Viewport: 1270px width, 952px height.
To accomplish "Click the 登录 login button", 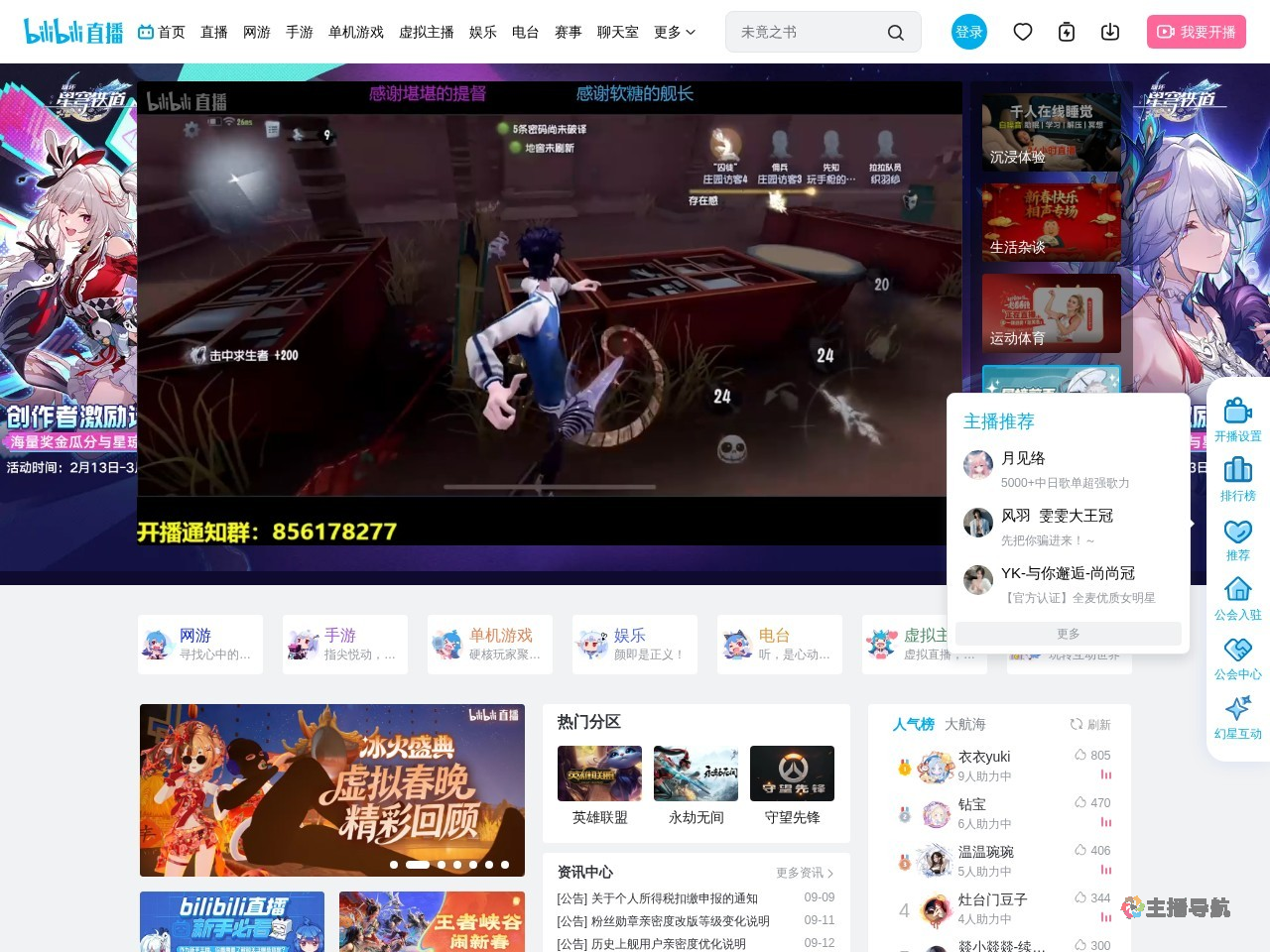I will pyautogui.click(x=969, y=31).
